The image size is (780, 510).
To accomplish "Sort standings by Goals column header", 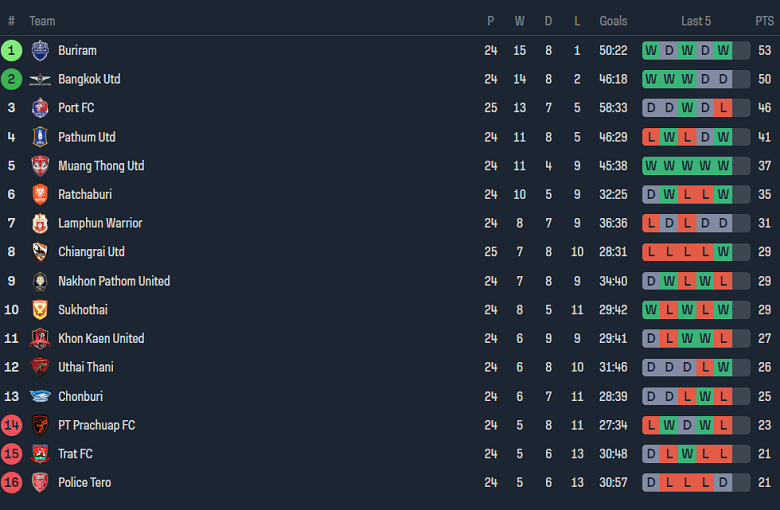I will [613, 21].
